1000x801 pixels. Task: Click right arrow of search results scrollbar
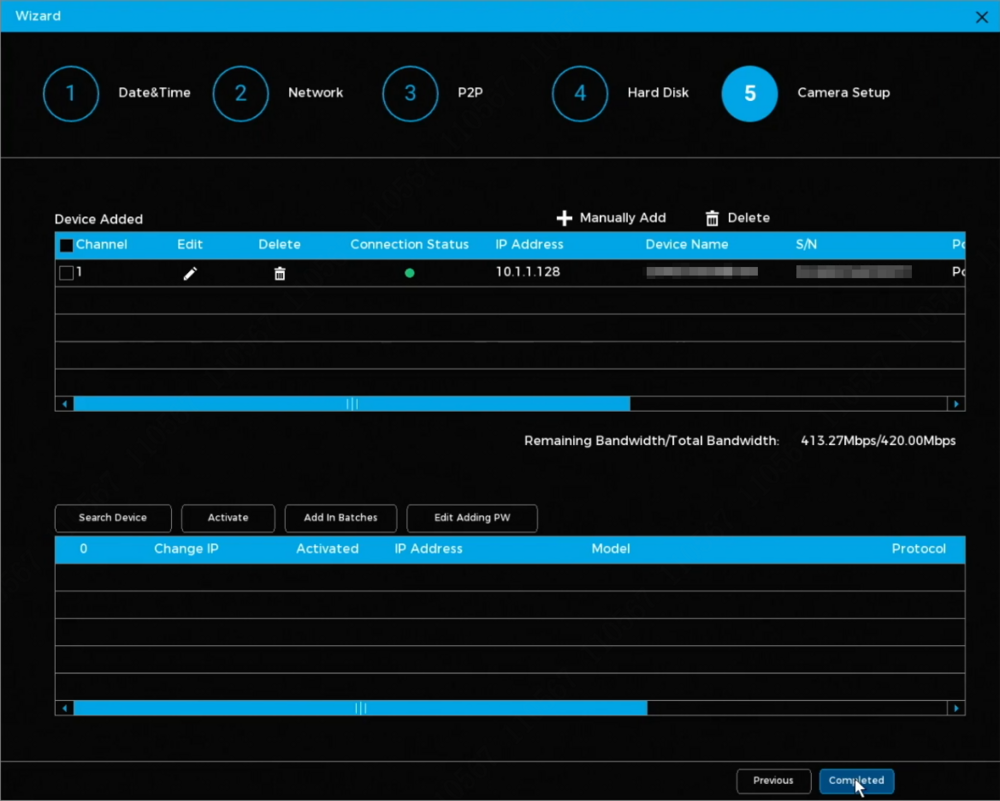(x=957, y=708)
